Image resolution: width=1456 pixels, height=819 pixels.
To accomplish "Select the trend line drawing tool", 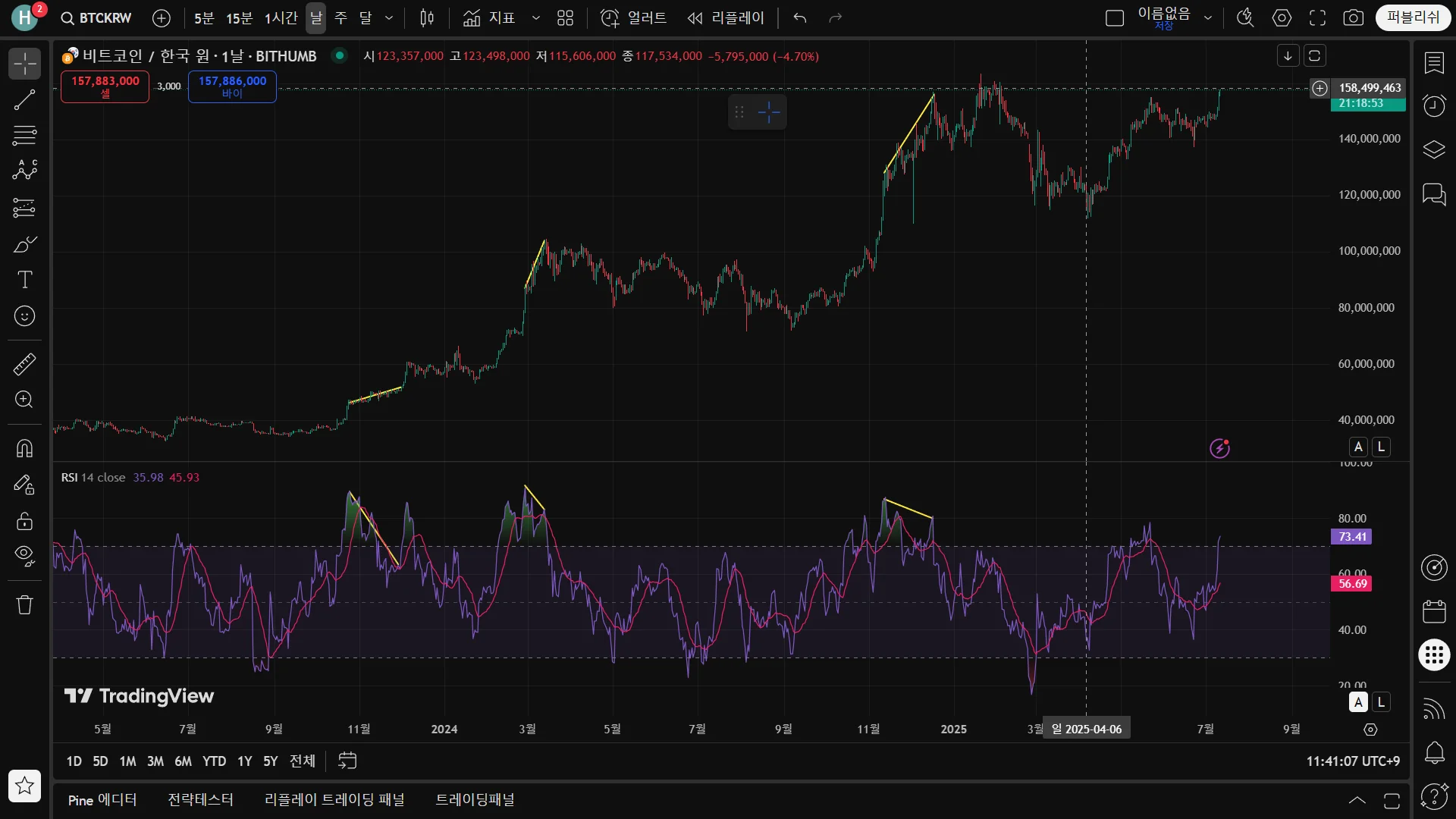I will coord(24,99).
